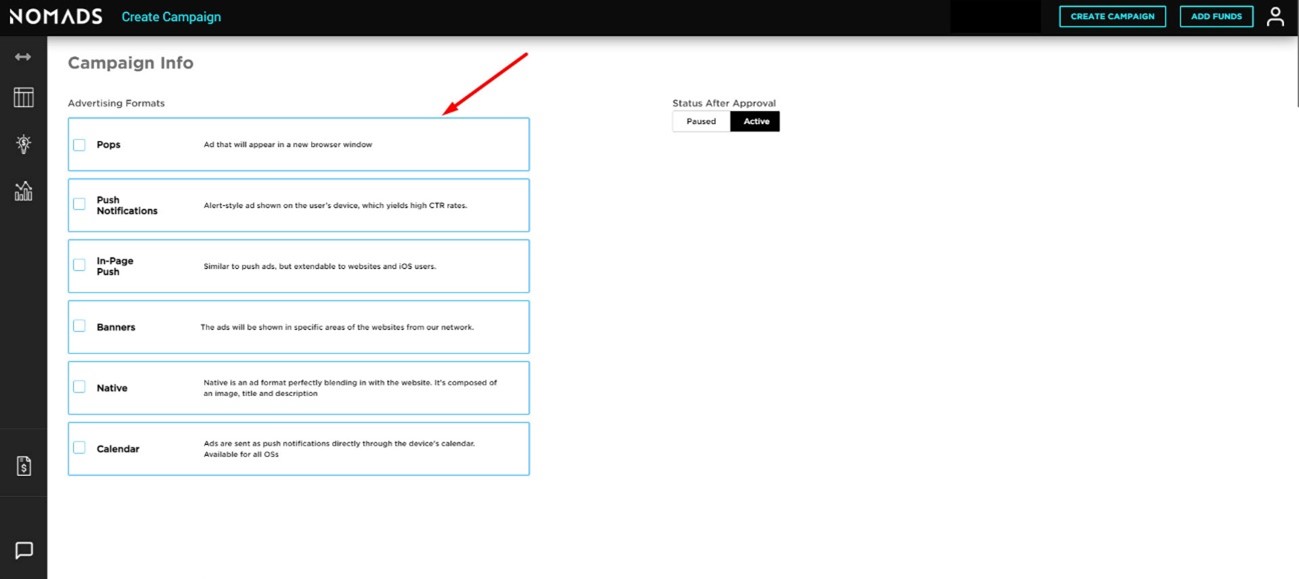
Task: Click 'Alert-style ad shown on the user's device' description
Action: click(335, 206)
